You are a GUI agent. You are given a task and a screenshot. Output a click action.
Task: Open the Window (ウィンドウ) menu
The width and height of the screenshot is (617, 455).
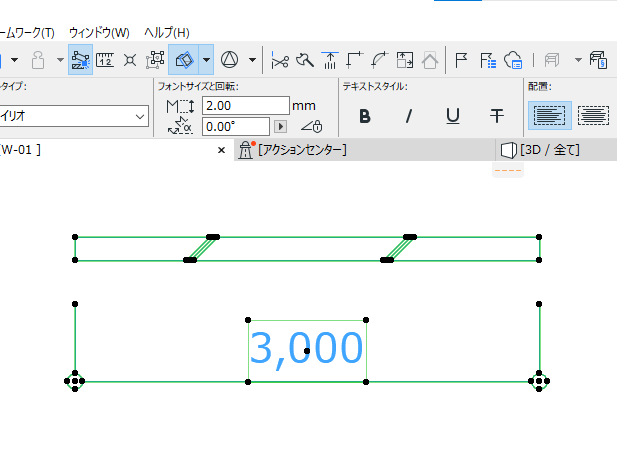(x=99, y=33)
